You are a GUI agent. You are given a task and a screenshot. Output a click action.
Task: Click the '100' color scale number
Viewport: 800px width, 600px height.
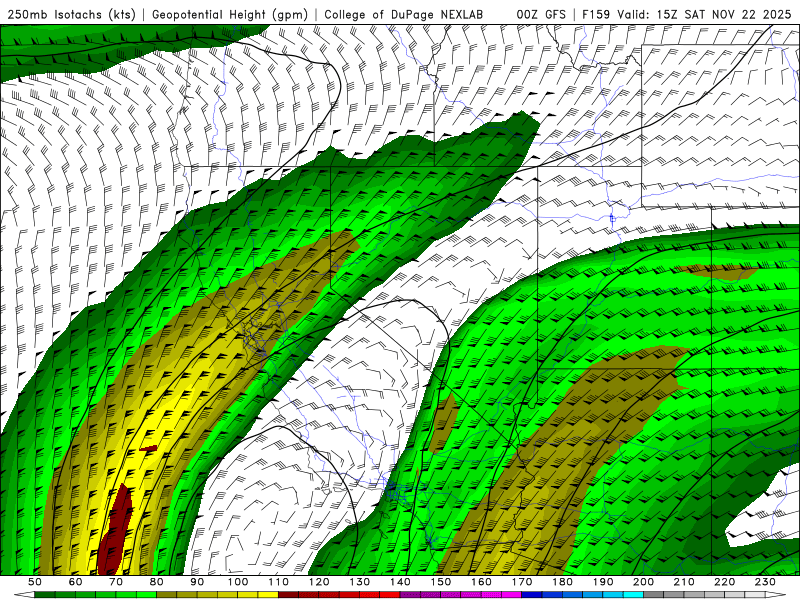(238, 582)
